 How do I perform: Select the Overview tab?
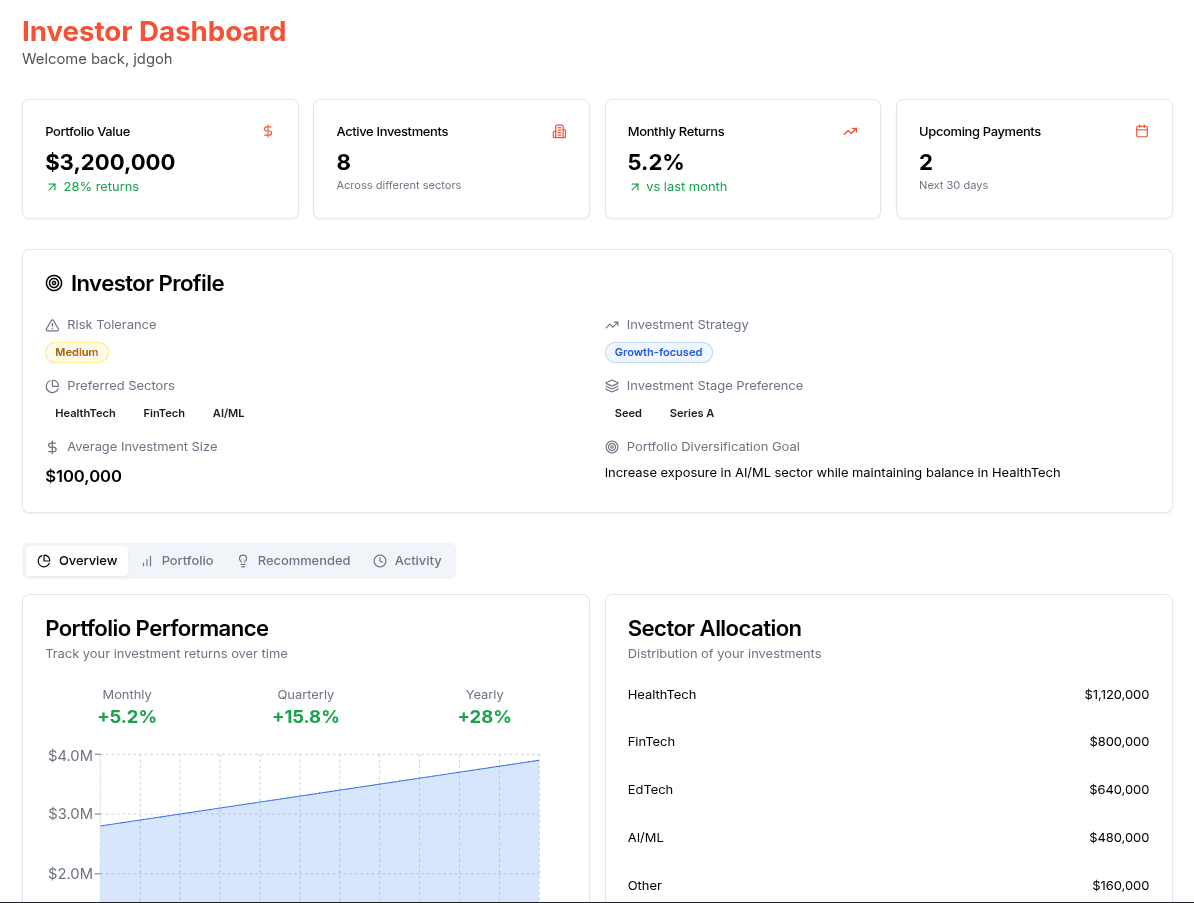pos(77,561)
